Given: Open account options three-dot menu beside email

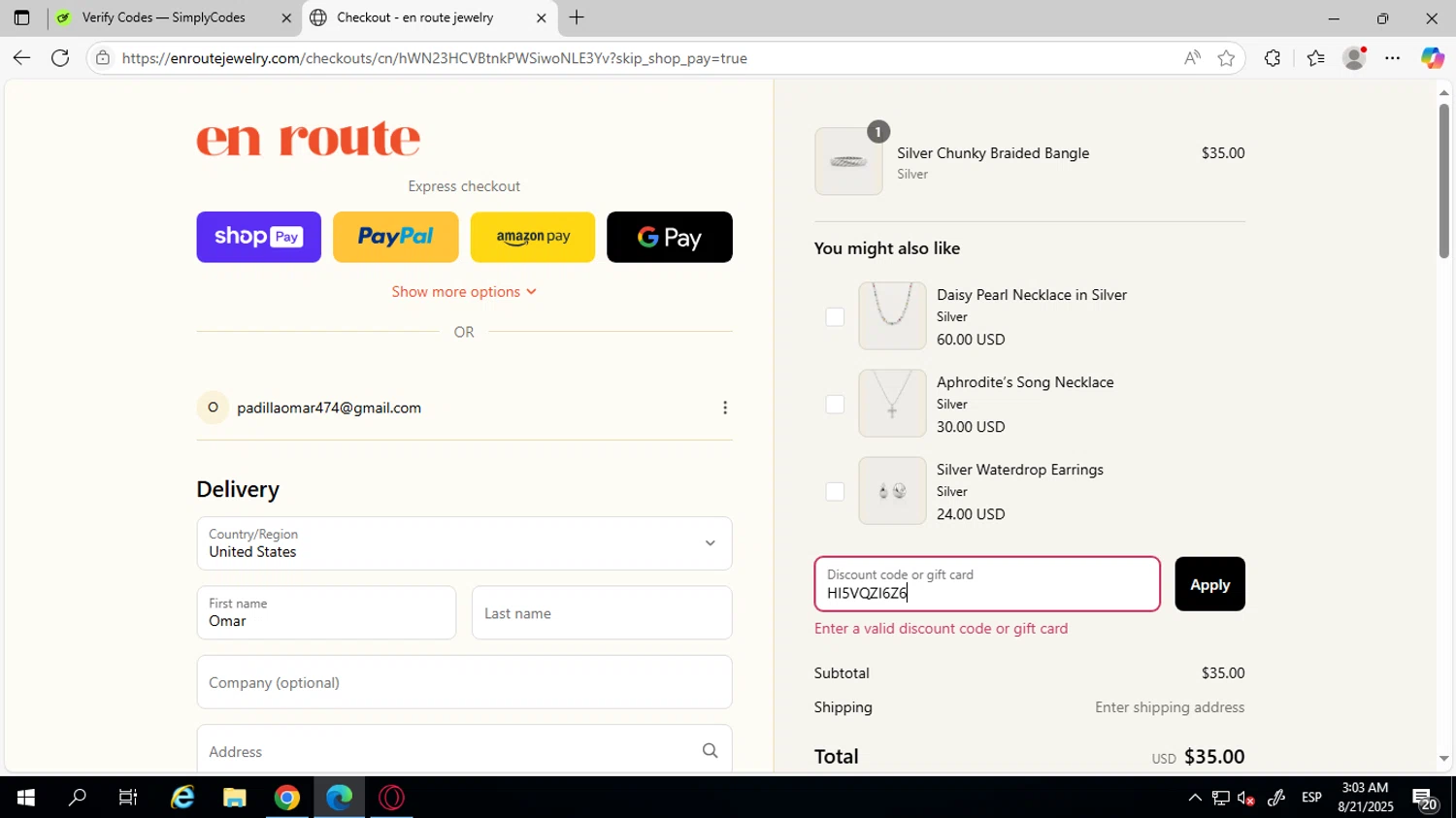Looking at the screenshot, I should pyautogui.click(x=725, y=408).
